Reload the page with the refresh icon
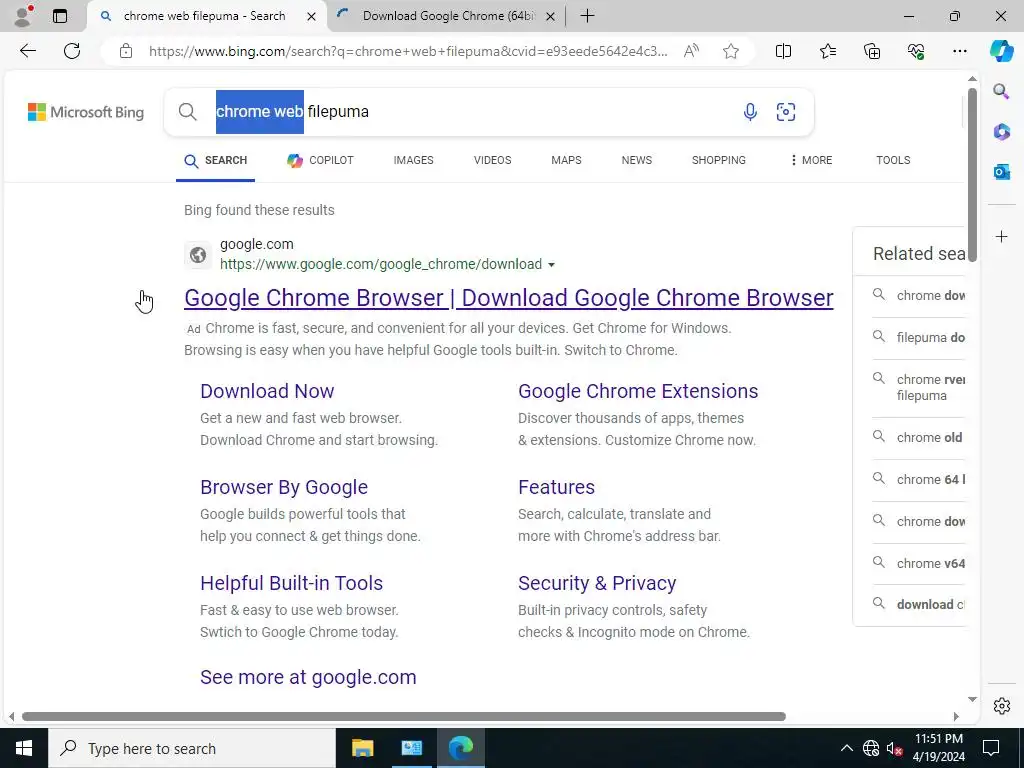The height and width of the screenshot is (768, 1024). 72,51
